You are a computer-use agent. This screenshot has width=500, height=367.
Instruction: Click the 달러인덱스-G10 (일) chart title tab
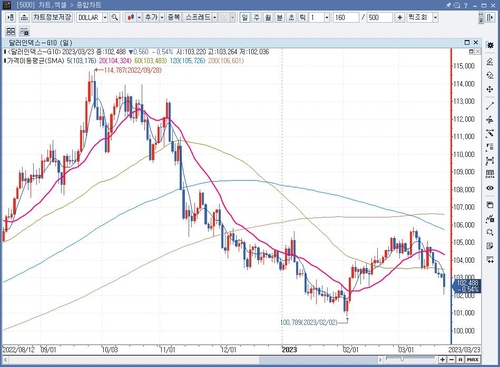pos(40,43)
